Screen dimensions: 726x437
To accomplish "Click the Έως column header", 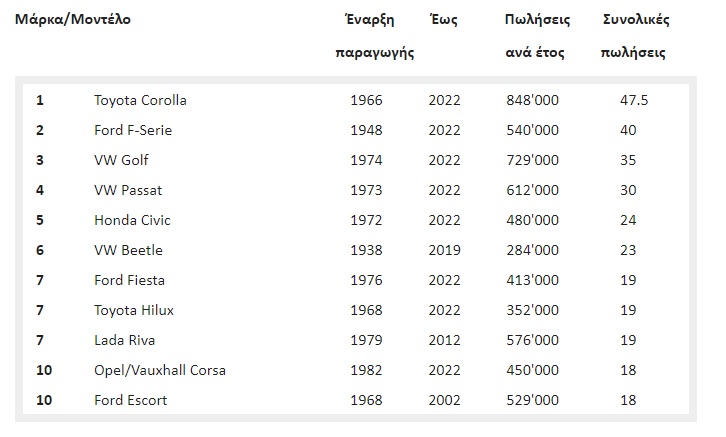I will click(x=443, y=21).
